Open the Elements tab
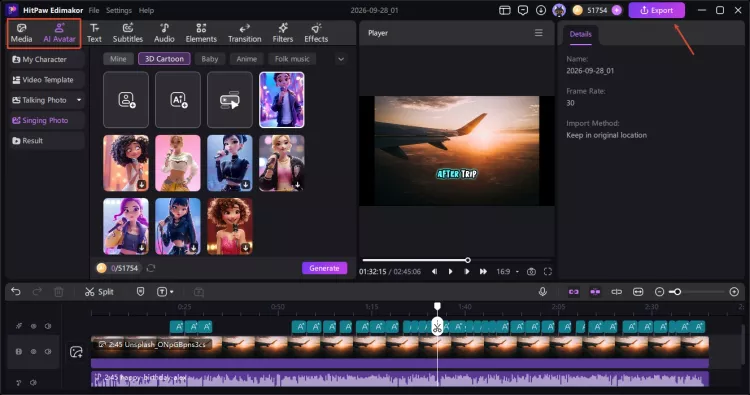The height and width of the screenshot is (395, 750). [201, 33]
